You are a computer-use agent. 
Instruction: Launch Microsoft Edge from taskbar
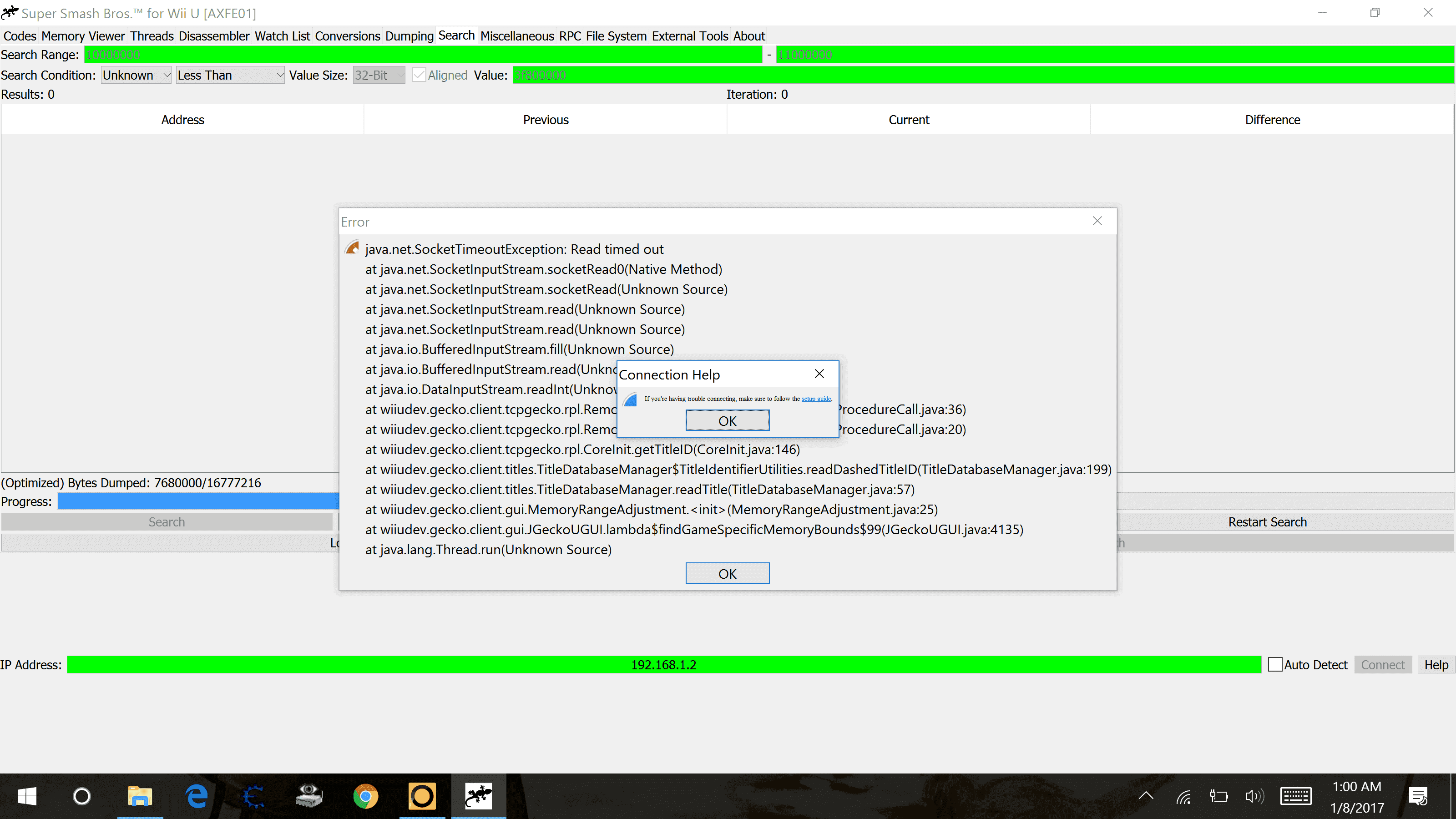click(x=196, y=796)
